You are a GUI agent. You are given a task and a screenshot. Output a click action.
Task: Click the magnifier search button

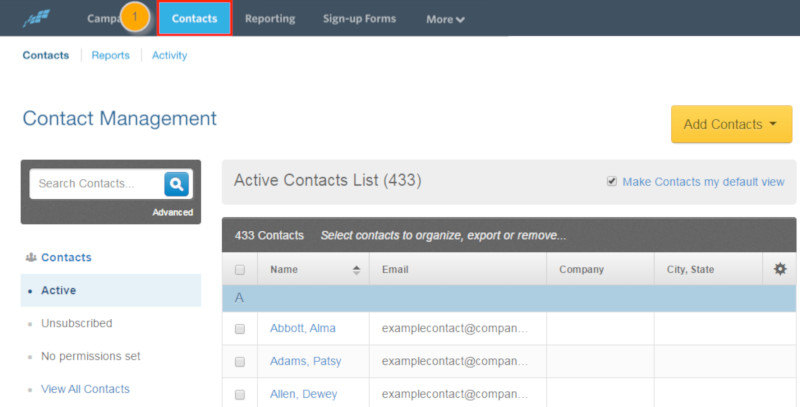point(177,184)
